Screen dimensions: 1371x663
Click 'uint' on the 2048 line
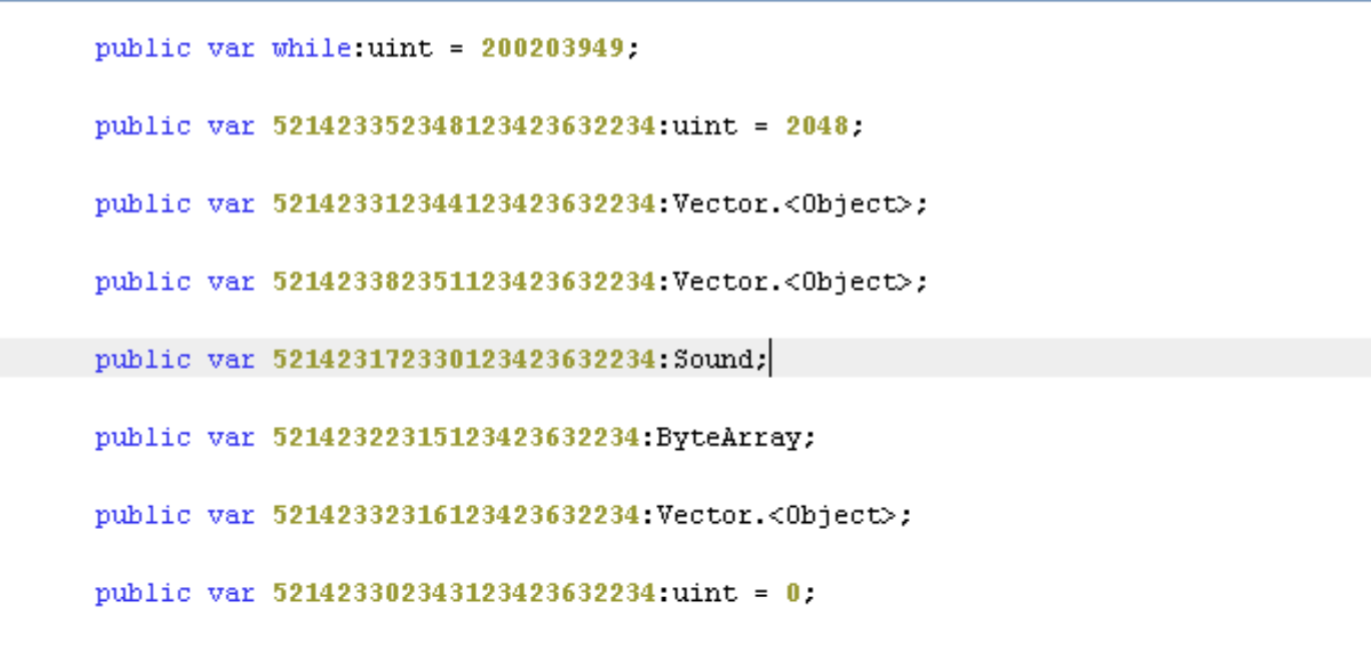coord(705,126)
